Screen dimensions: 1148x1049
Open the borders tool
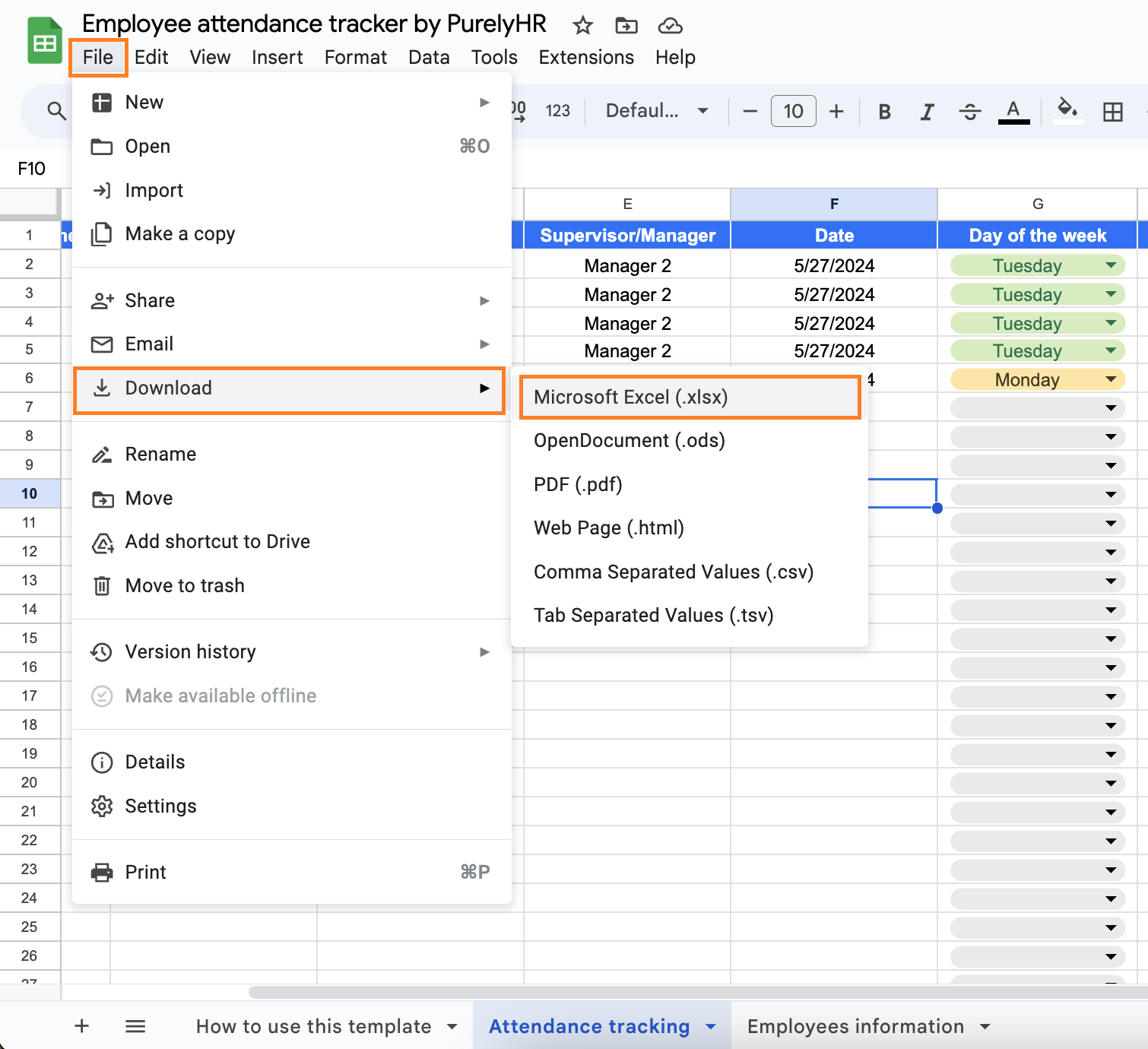pyautogui.click(x=1112, y=112)
